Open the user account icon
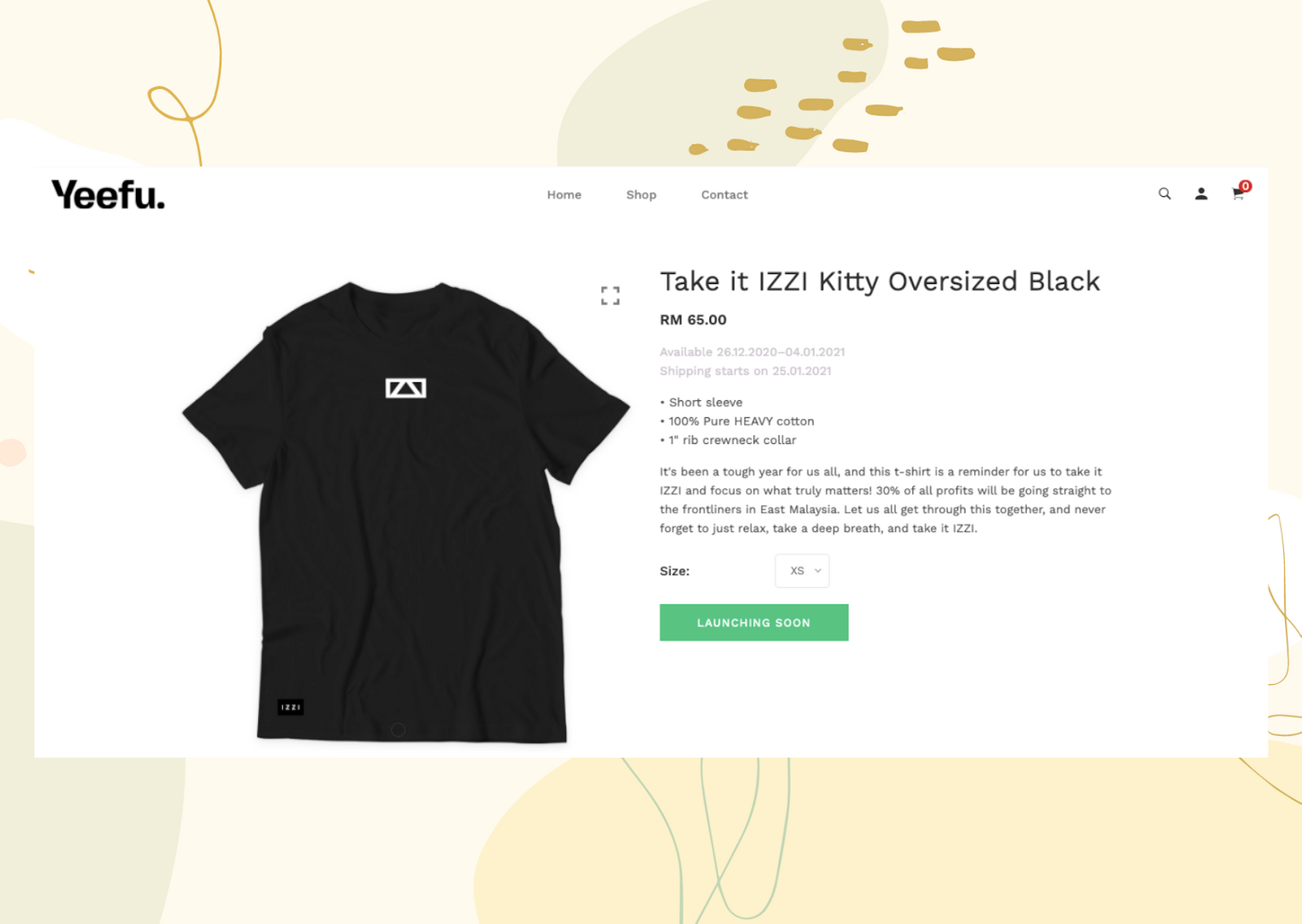This screenshot has height=924, width=1302. click(x=1201, y=194)
